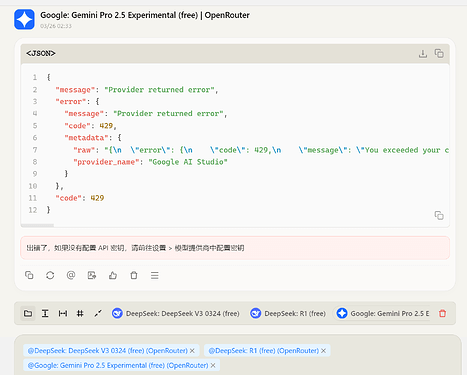Mark response useful with thumbs-up icon
The width and height of the screenshot is (467, 375).
coord(113,275)
